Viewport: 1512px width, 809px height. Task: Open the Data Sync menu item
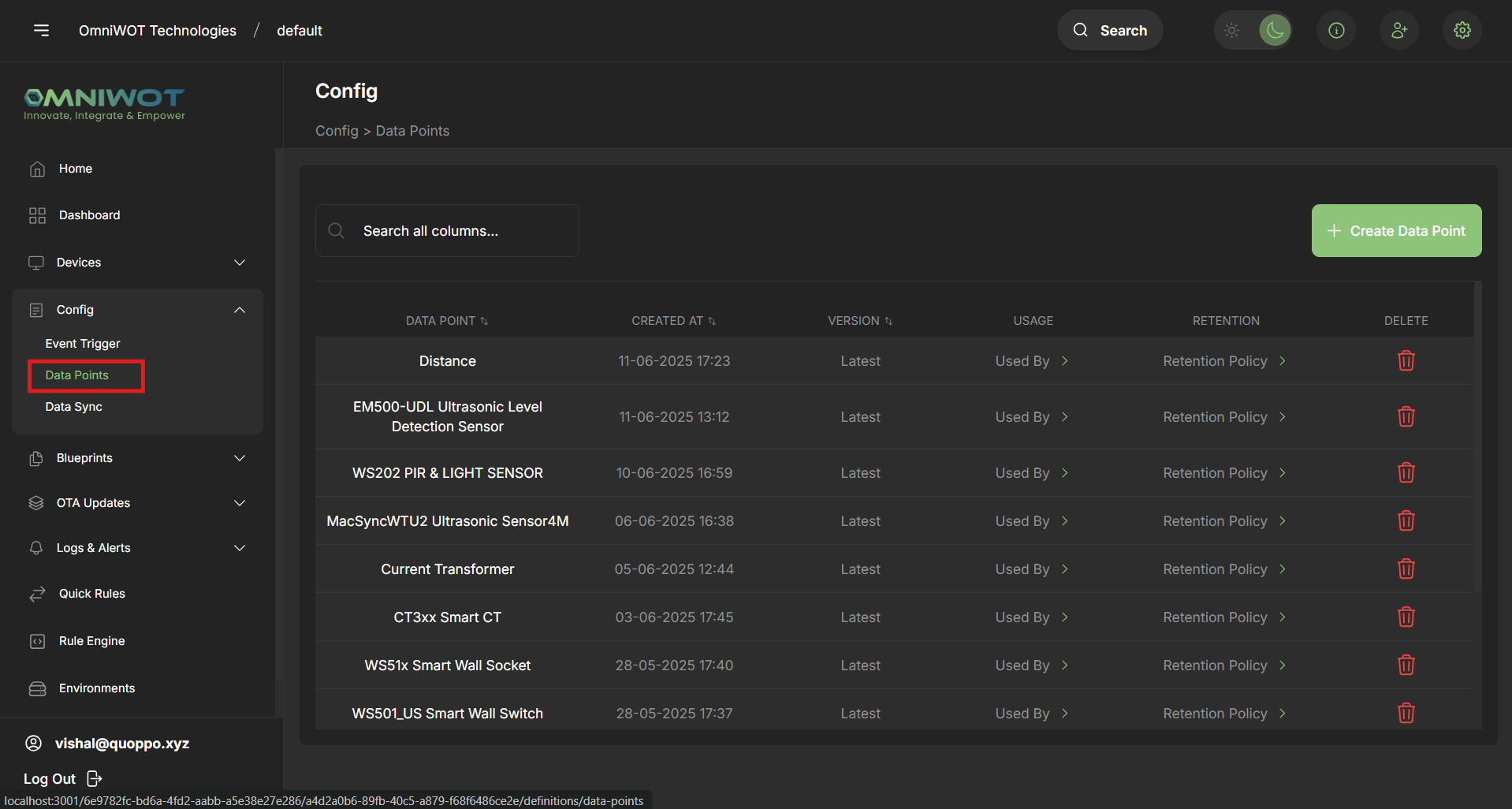(x=73, y=406)
